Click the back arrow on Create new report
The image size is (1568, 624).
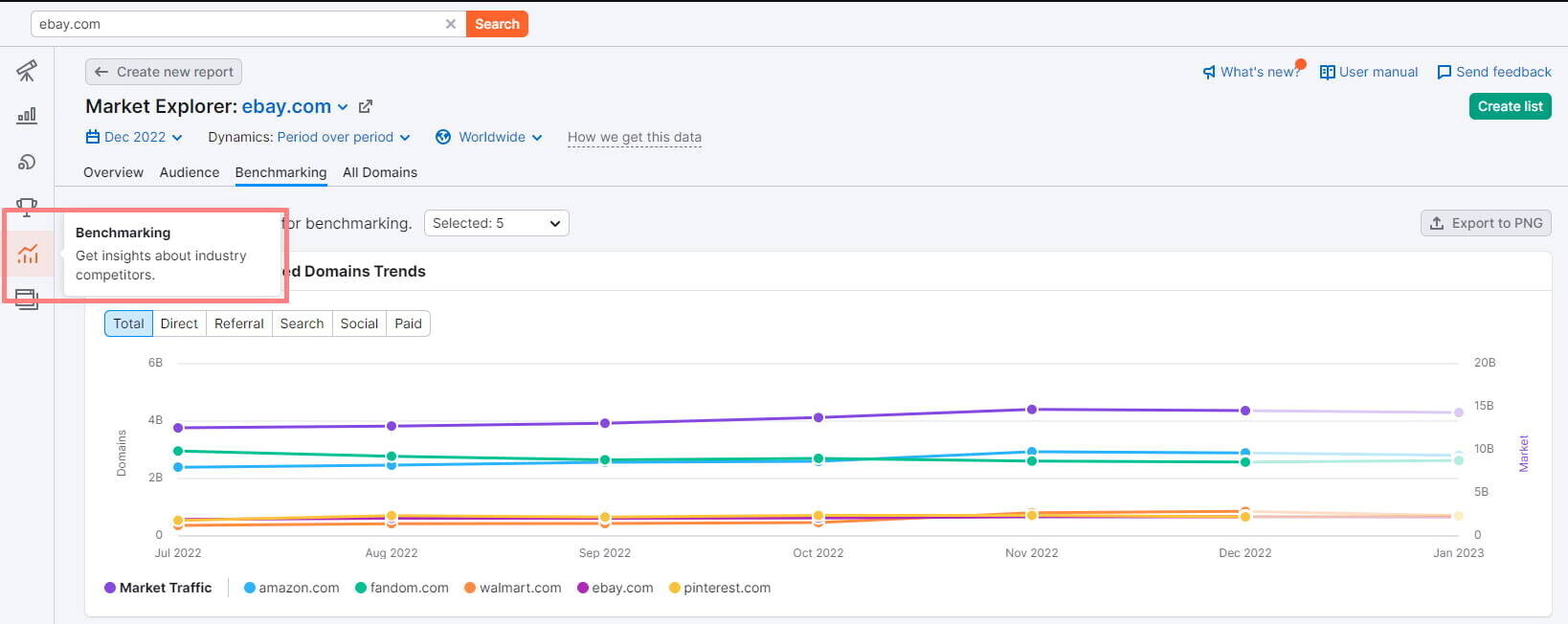click(101, 72)
